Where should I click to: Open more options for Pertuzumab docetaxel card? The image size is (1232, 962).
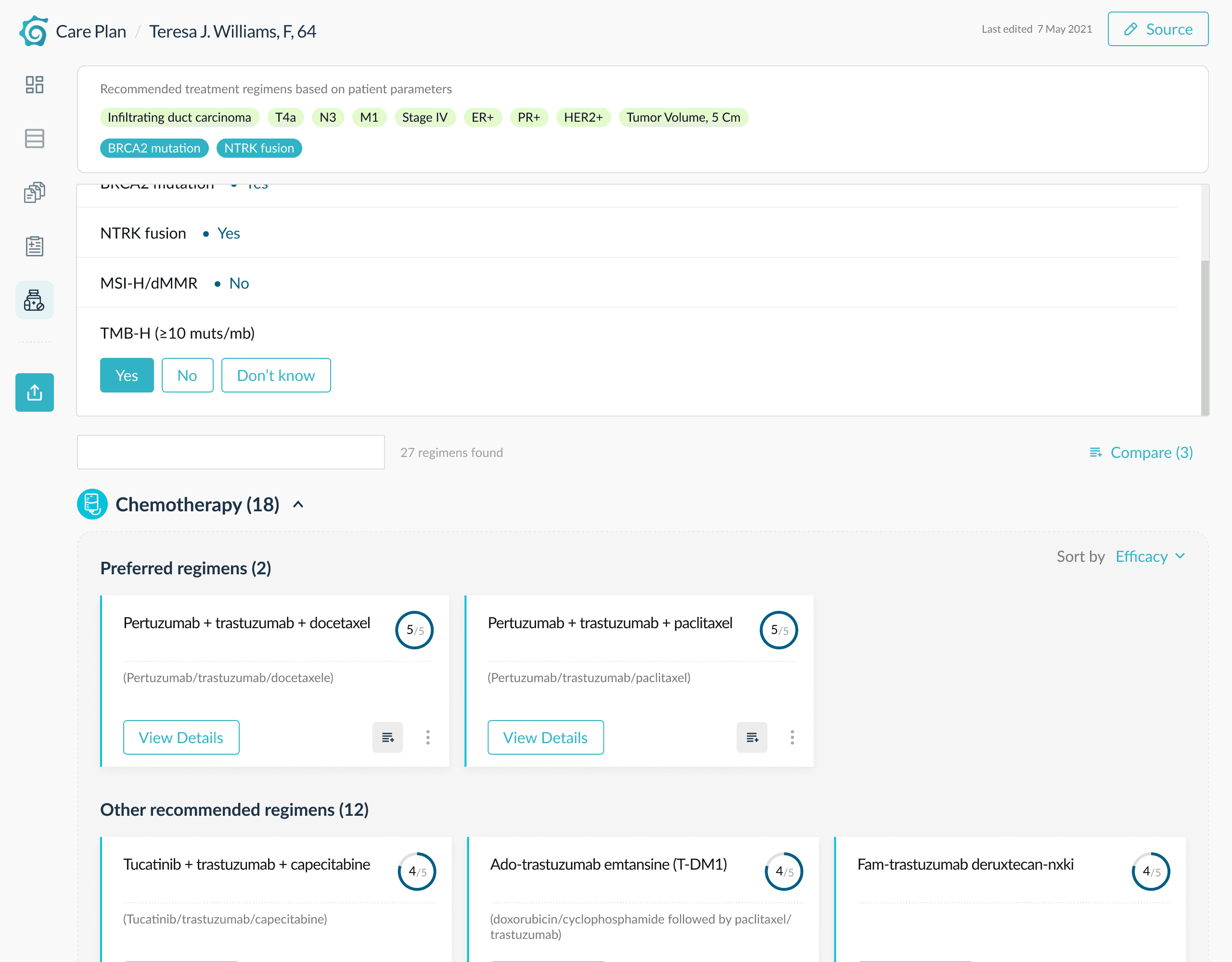[427, 737]
